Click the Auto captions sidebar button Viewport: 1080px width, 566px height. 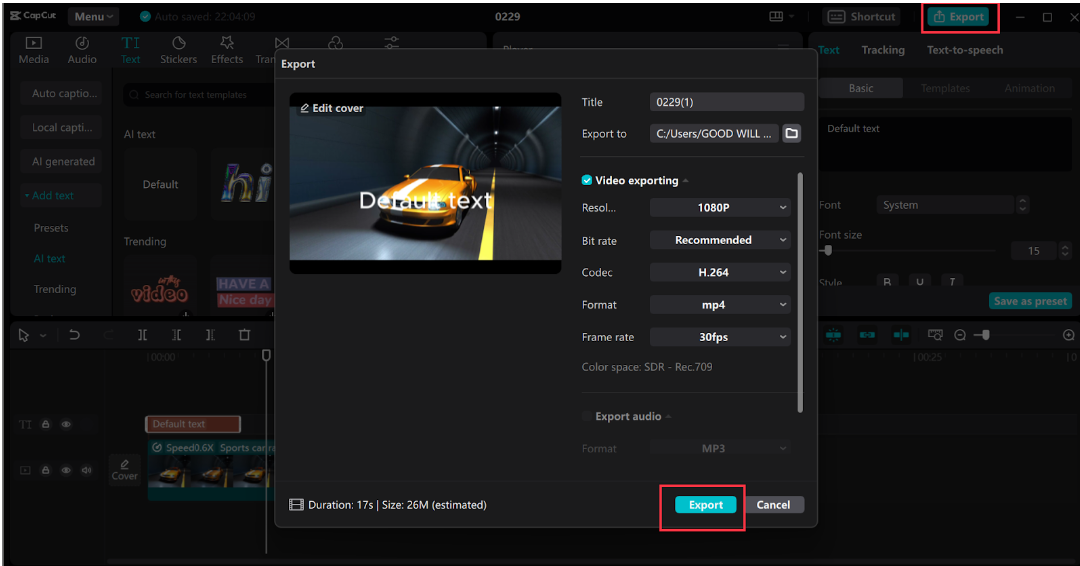coord(61,94)
